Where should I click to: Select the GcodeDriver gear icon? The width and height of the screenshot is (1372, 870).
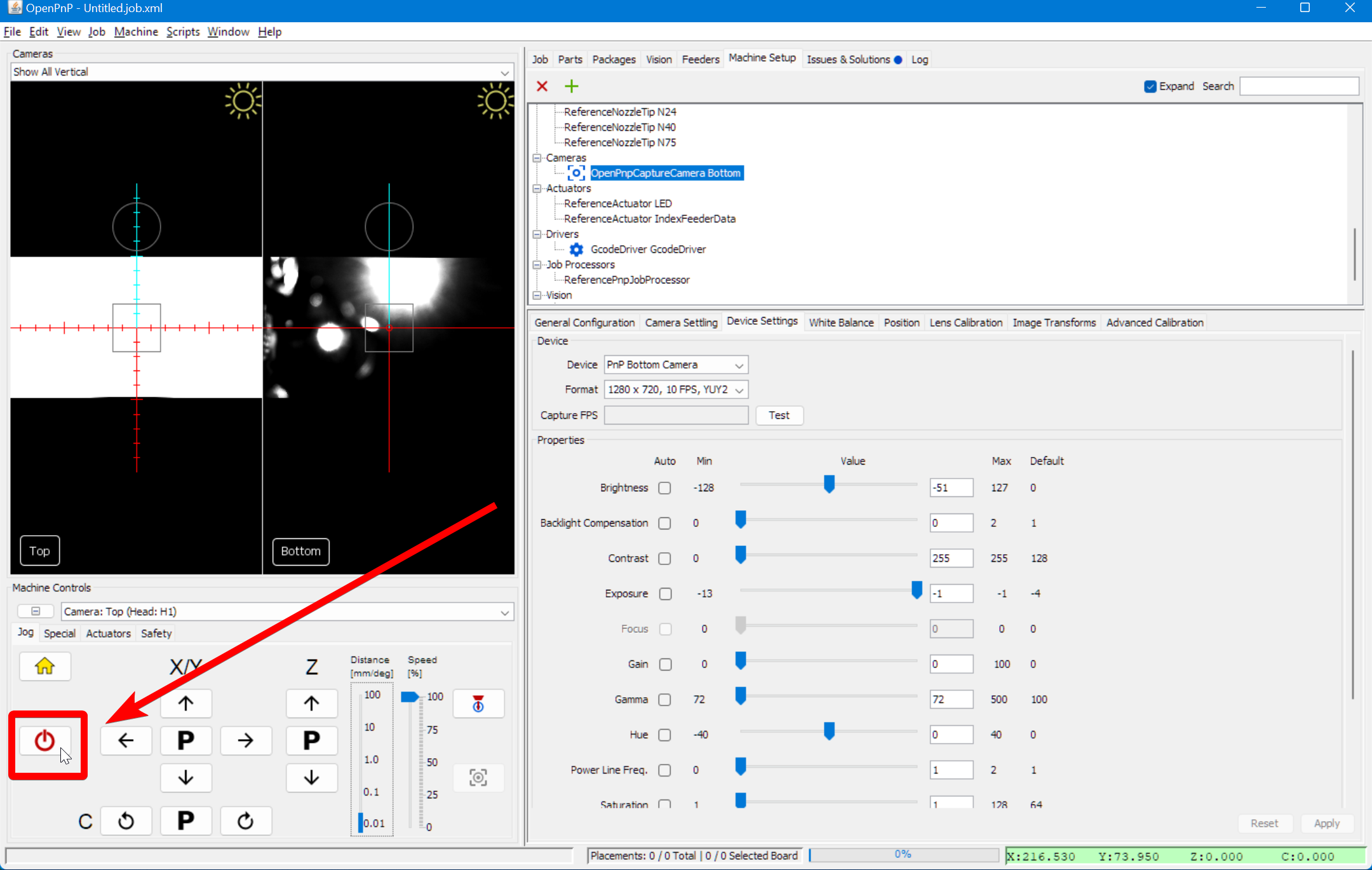point(575,249)
